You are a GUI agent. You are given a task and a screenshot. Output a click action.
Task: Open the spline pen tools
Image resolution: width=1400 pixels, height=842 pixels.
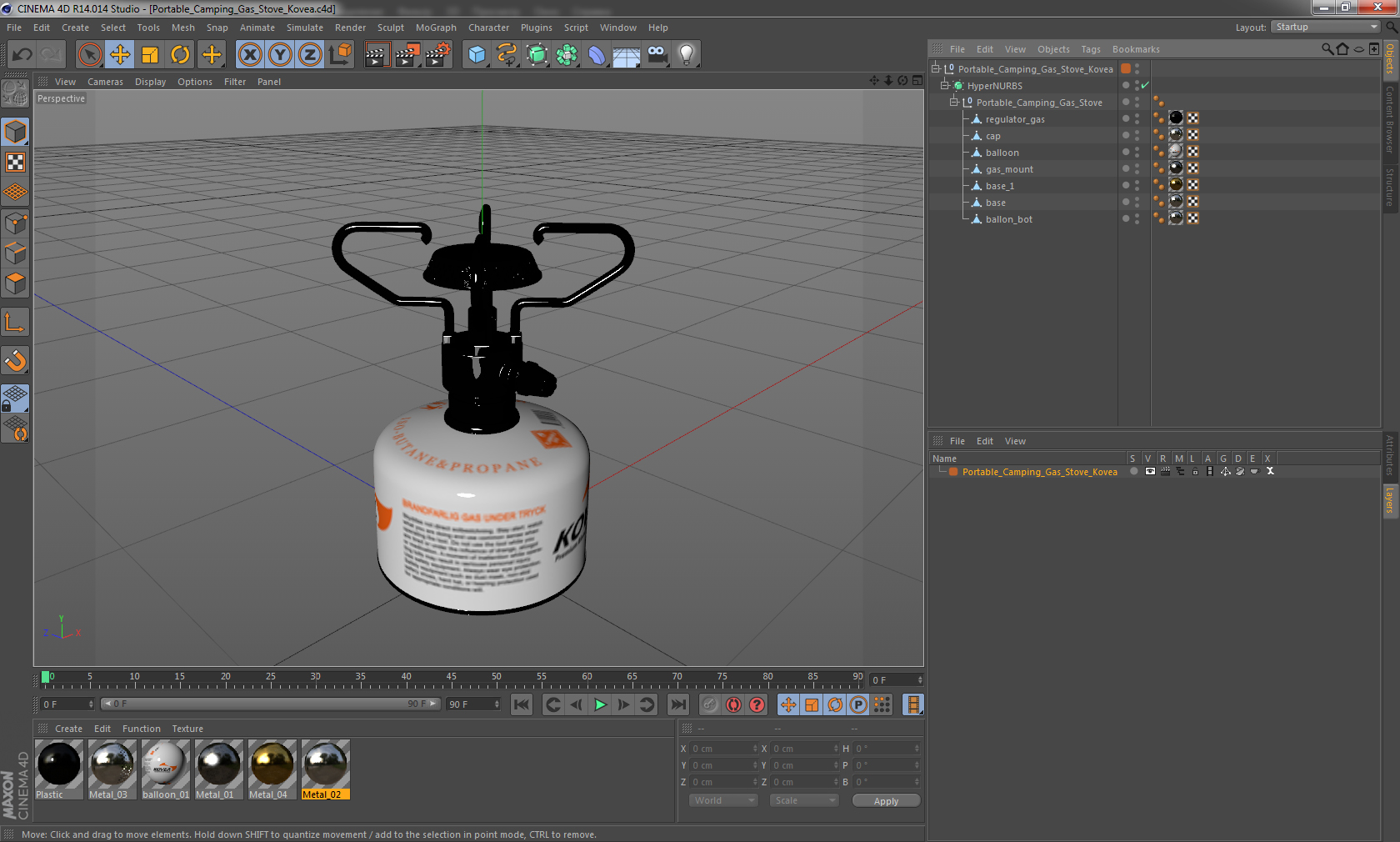[x=507, y=55]
